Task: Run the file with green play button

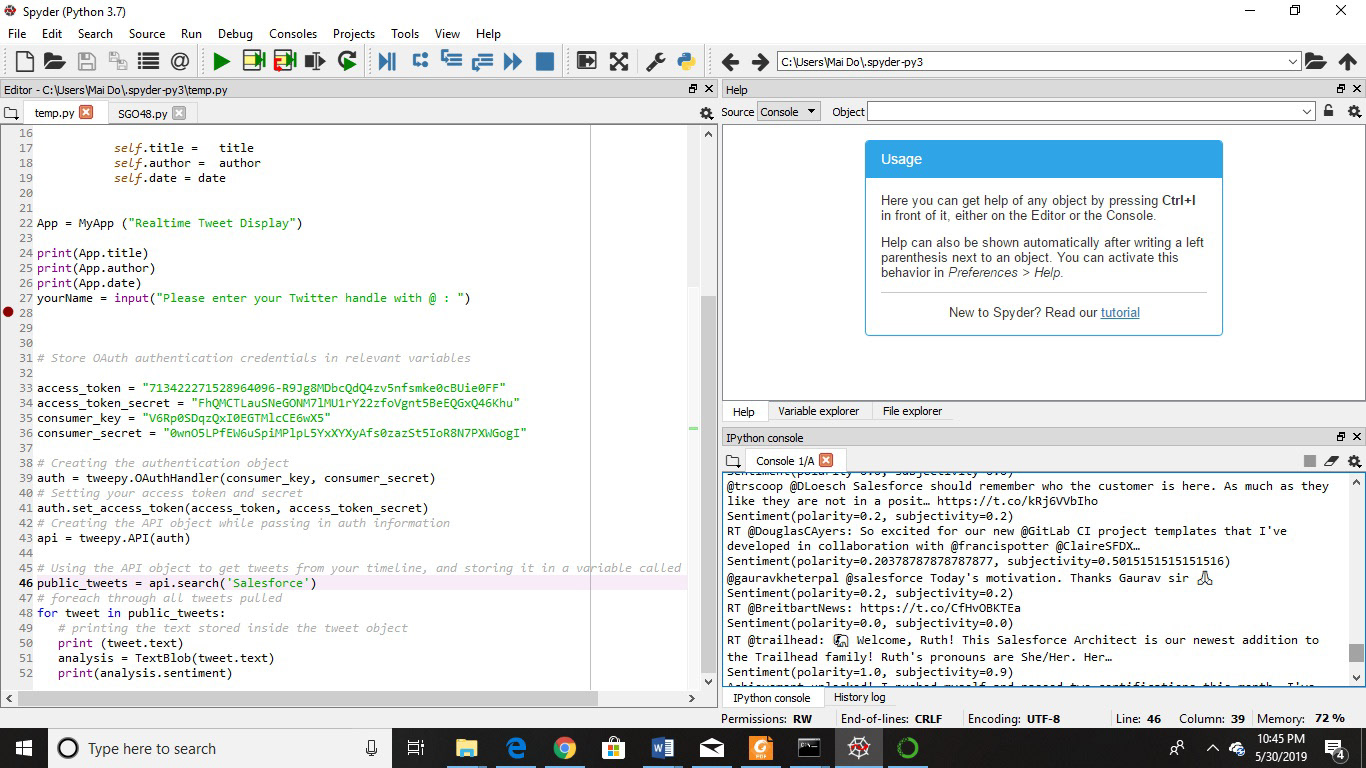Action: tap(221, 62)
